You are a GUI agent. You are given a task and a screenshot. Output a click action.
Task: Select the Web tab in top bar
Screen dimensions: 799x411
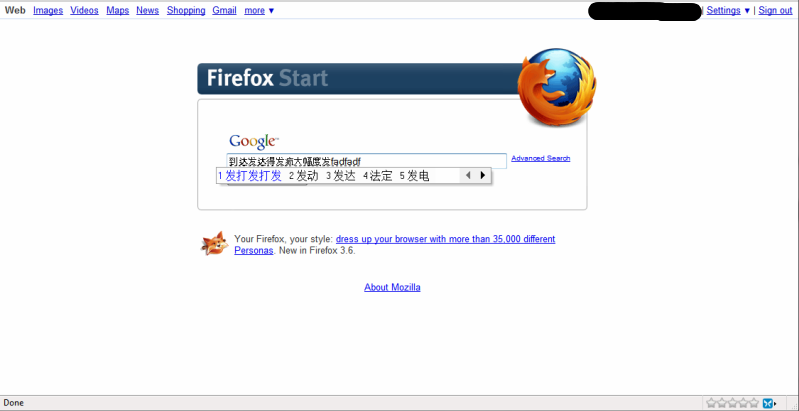[x=15, y=10]
